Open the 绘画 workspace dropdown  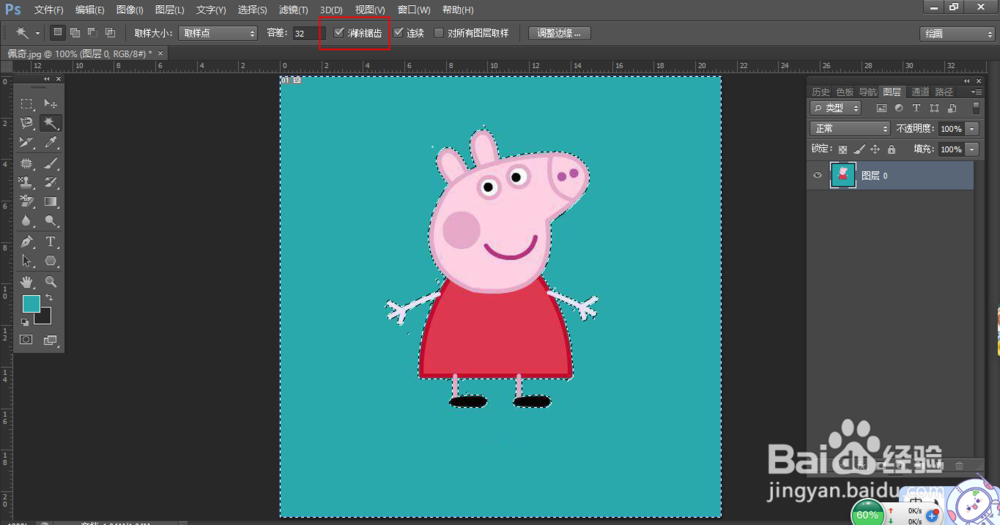point(957,34)
